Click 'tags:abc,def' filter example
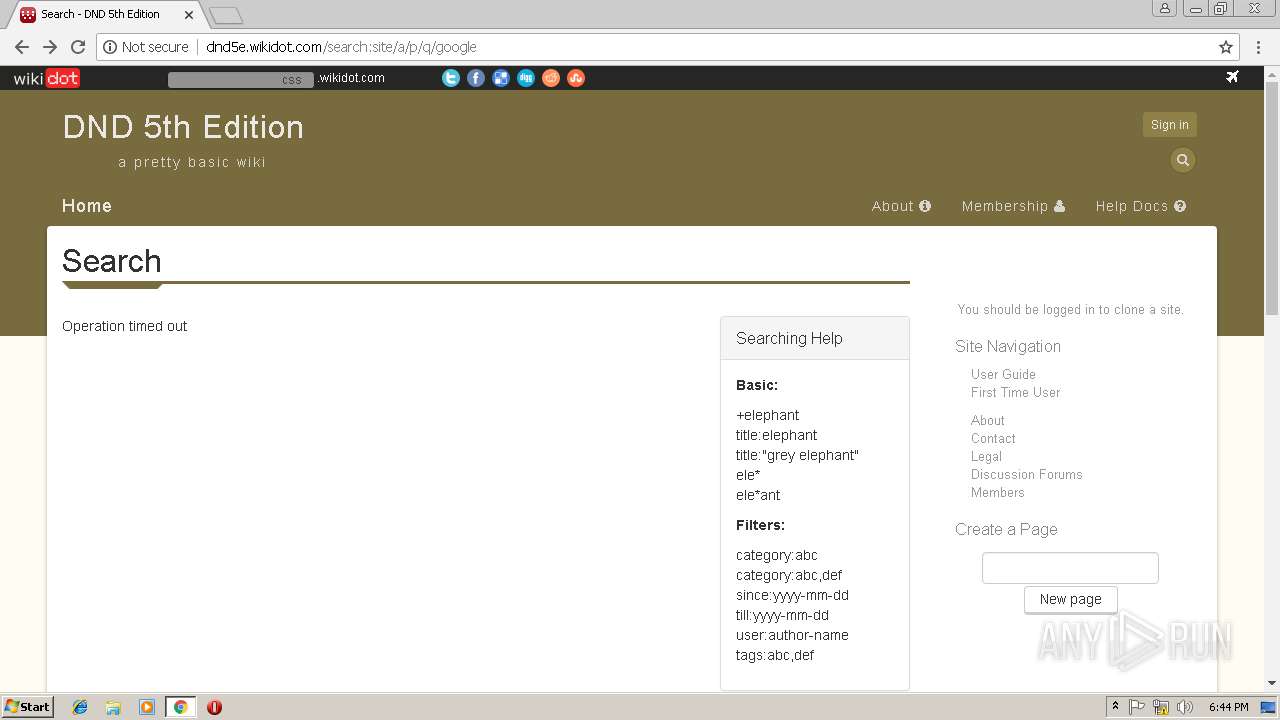The image size is (1280, 720). (775, 655)
